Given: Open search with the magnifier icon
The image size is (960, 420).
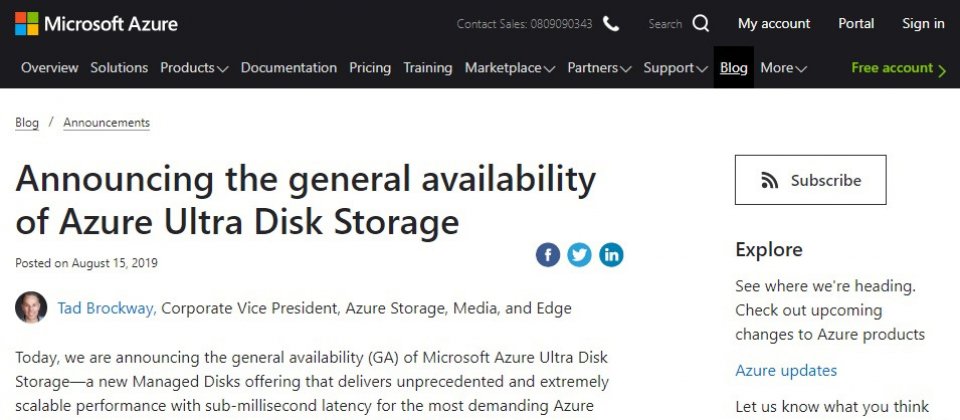Looking at the screenshot, I should point(701,24).
